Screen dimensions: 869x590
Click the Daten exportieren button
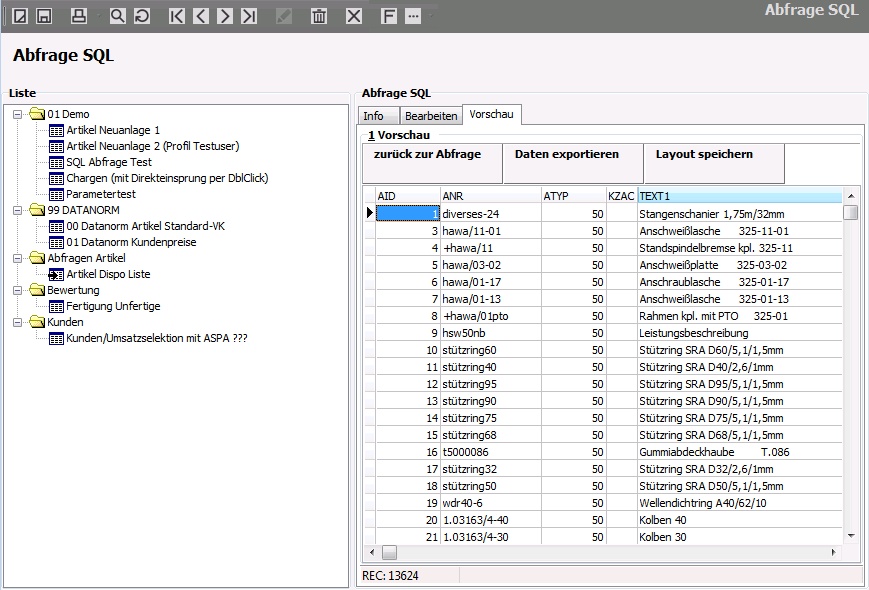pos(573,163)
